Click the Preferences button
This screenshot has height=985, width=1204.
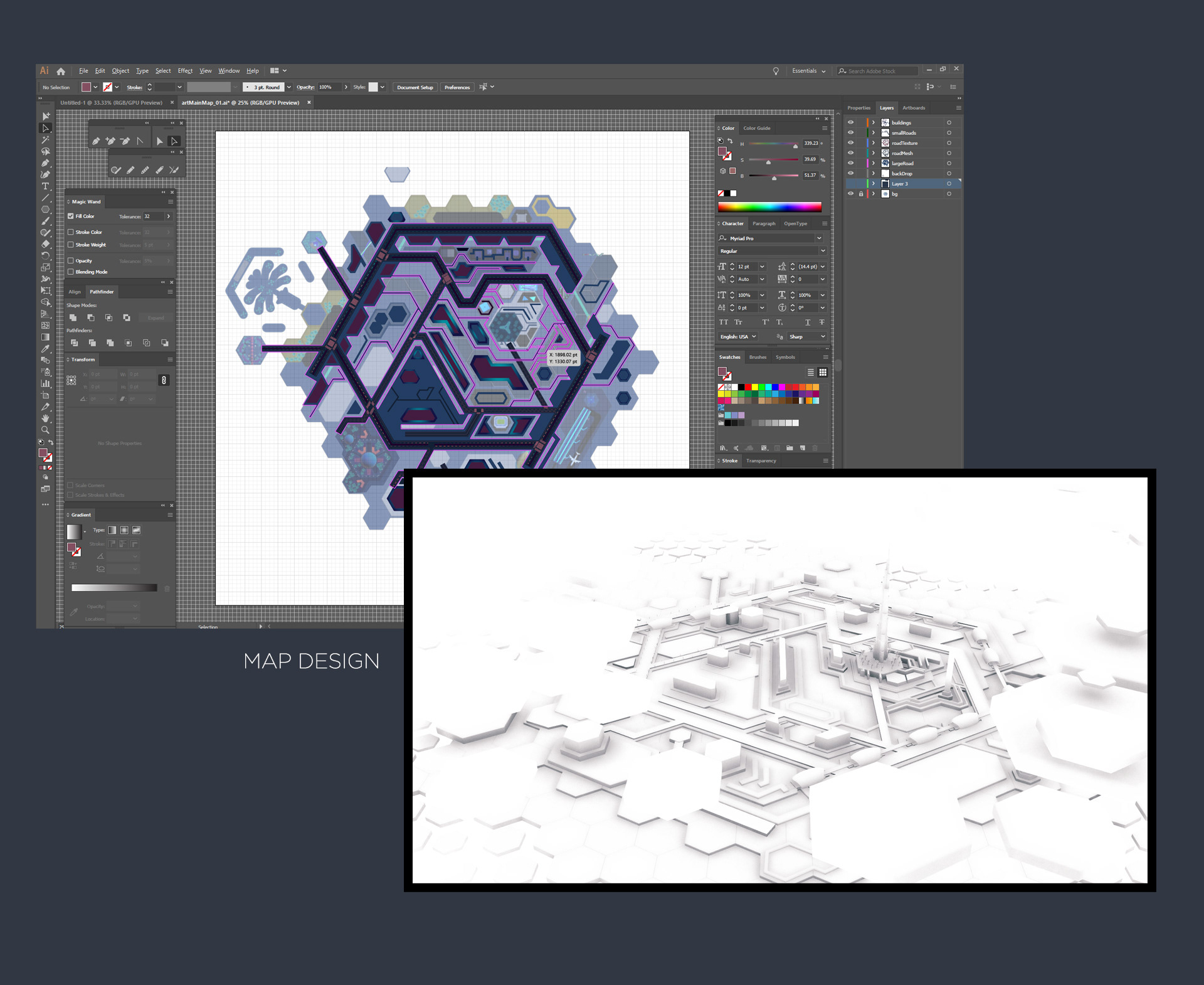[x=457, y=87]
